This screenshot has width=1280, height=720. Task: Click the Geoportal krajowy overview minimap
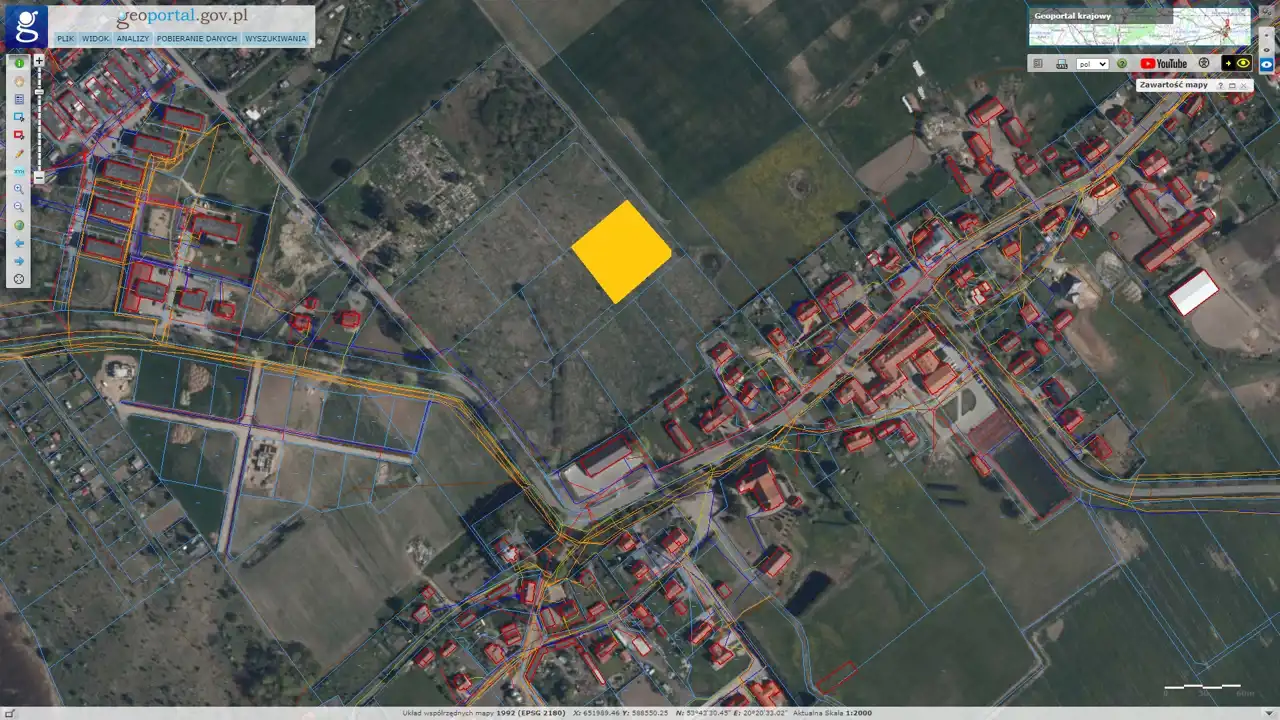pos(1139,28)
